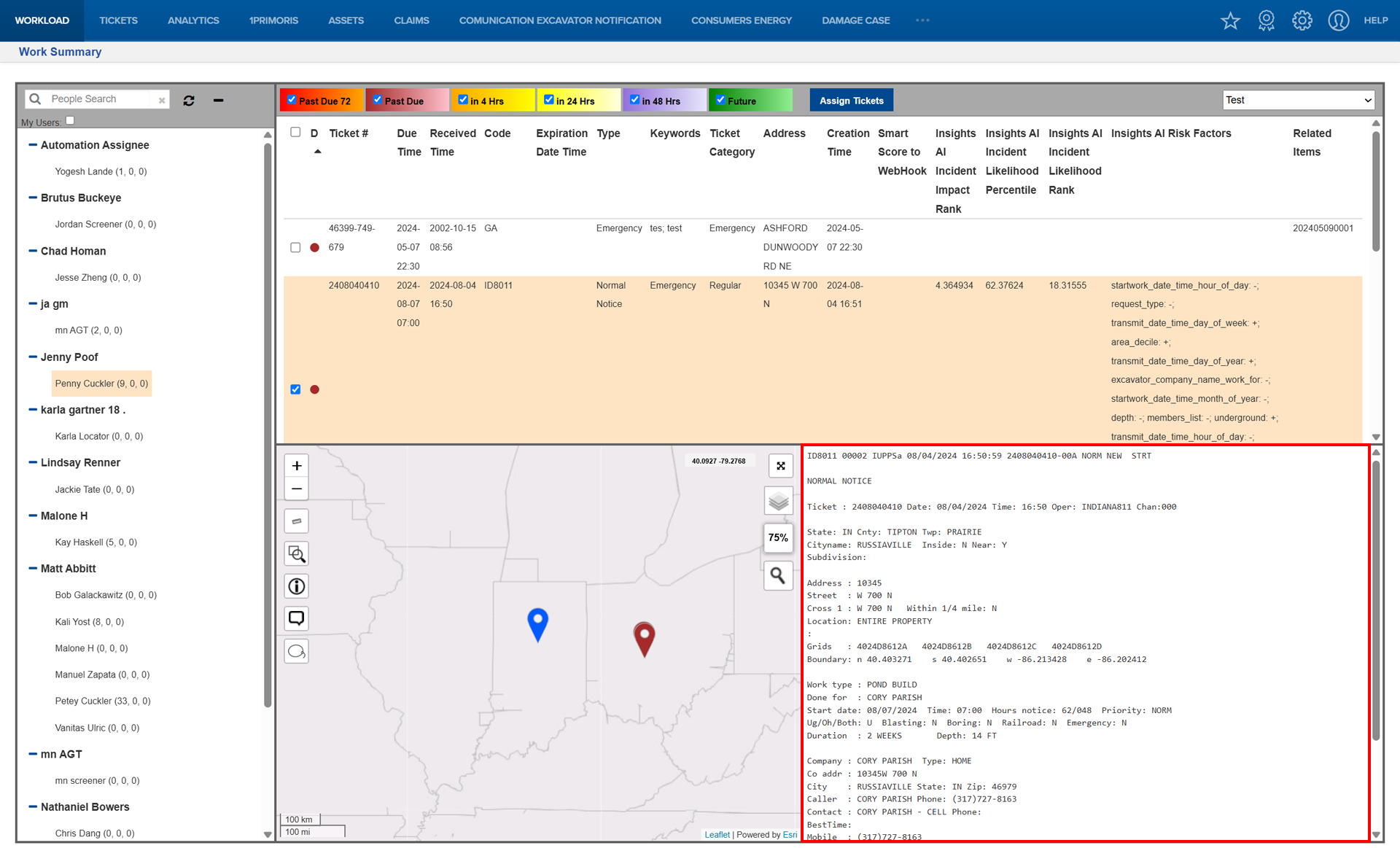Toggle the Past Due 72 filter checkbox
Screen dimensions: 1400x848
[292, 100]
